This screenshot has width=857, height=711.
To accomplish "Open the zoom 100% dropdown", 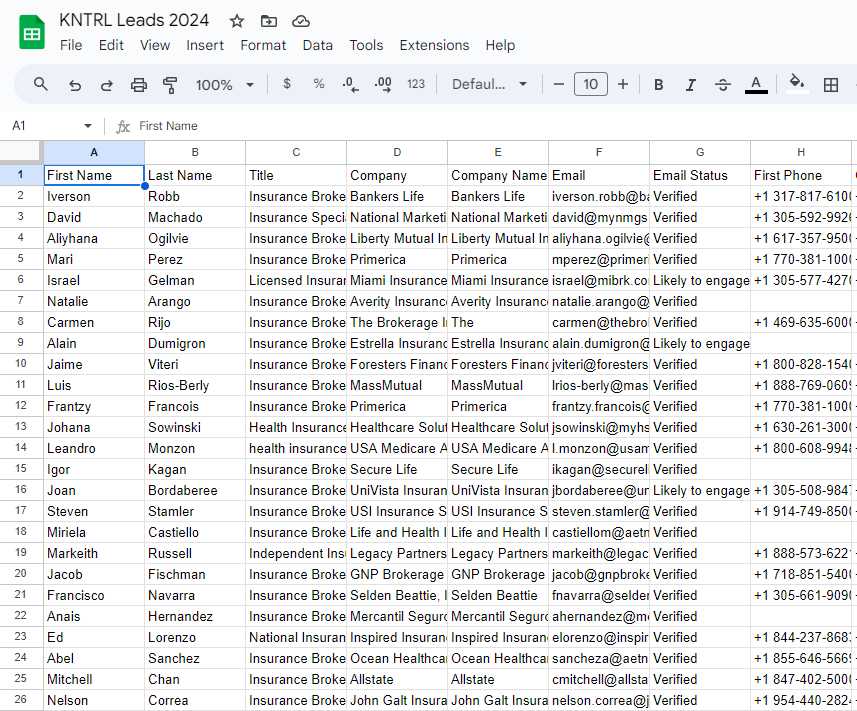I will click(x=225, y=85).
